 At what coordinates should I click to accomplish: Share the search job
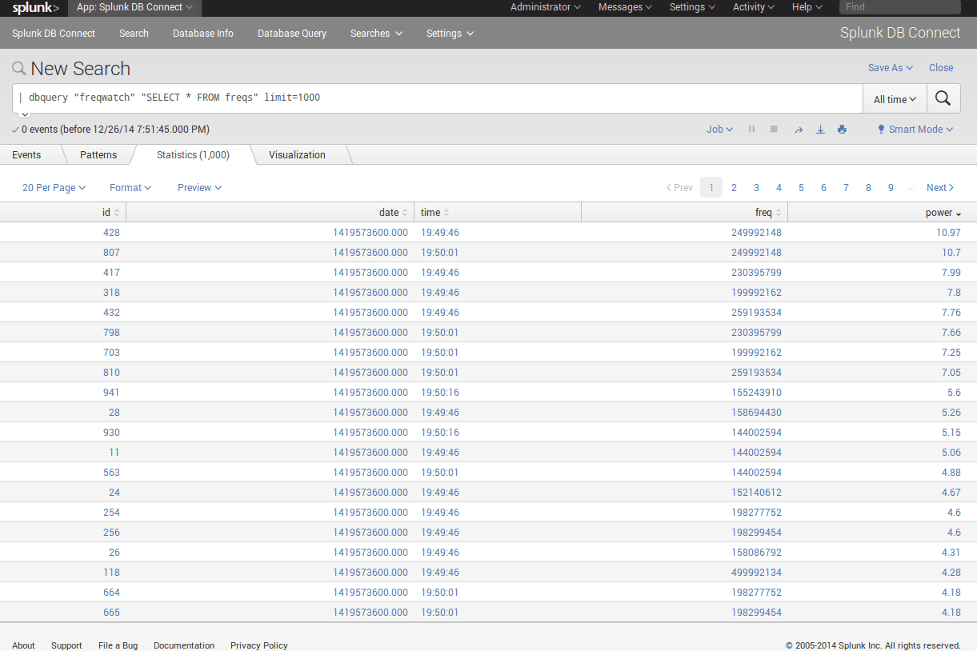[x=798, y=130]
